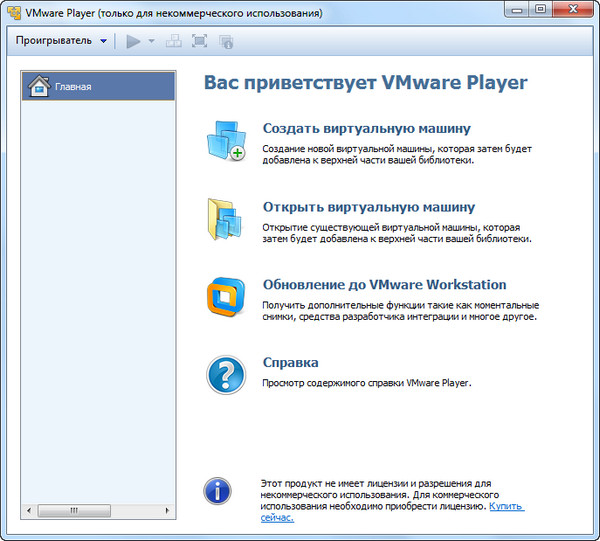This screenshot has width=600, height=541.
Task: Click the home icon beside Главная
Action: click(39, 86)
